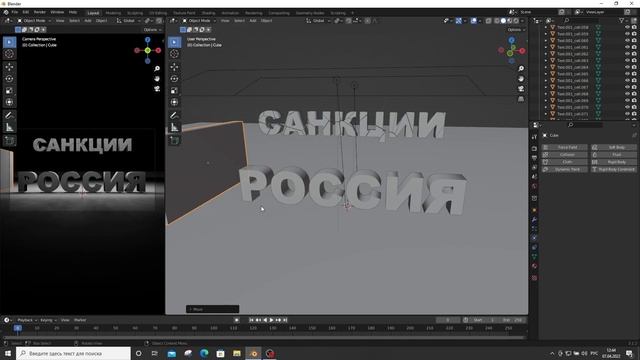
Task: Hide Text.001_cell.064 with its eye icon
Action: pyautogui.click(x=627, y=67)
